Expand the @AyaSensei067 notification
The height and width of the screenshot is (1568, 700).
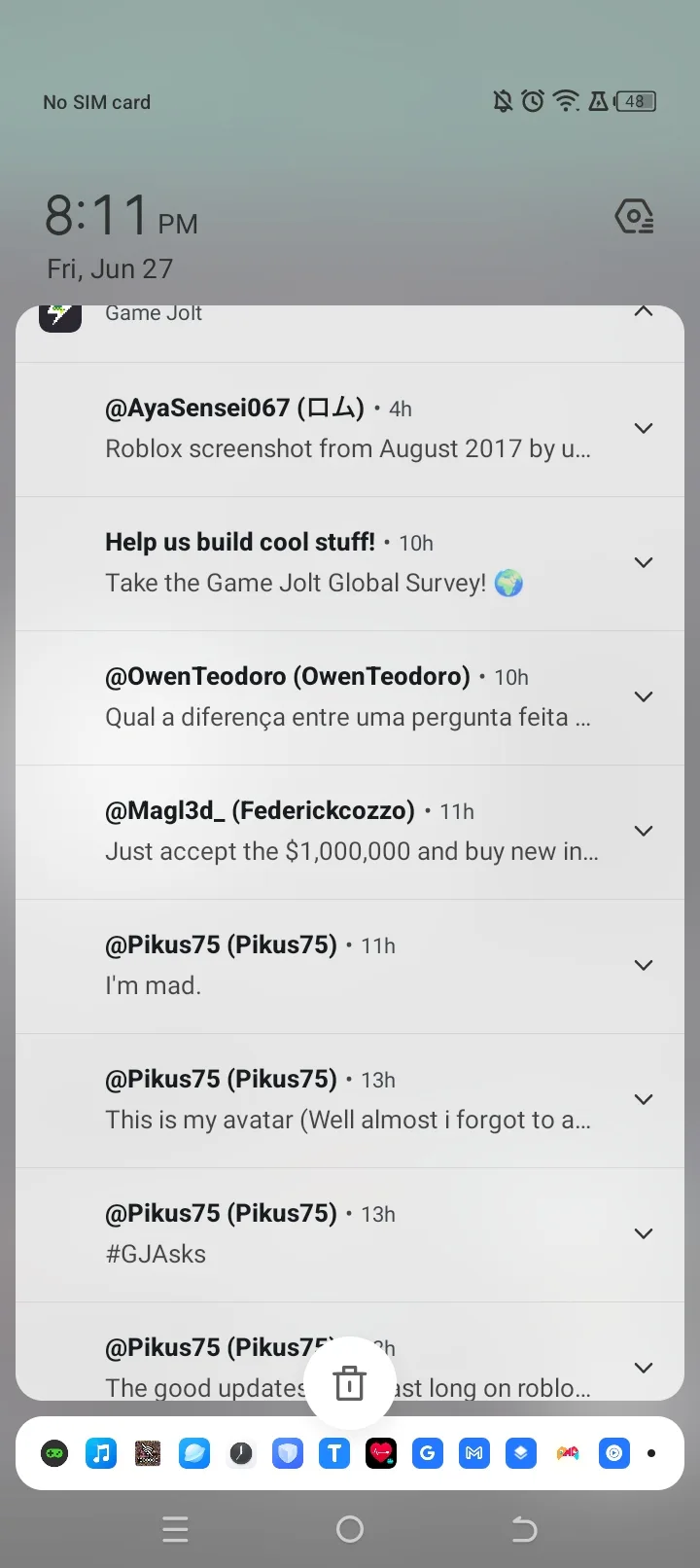click(644, 428)
